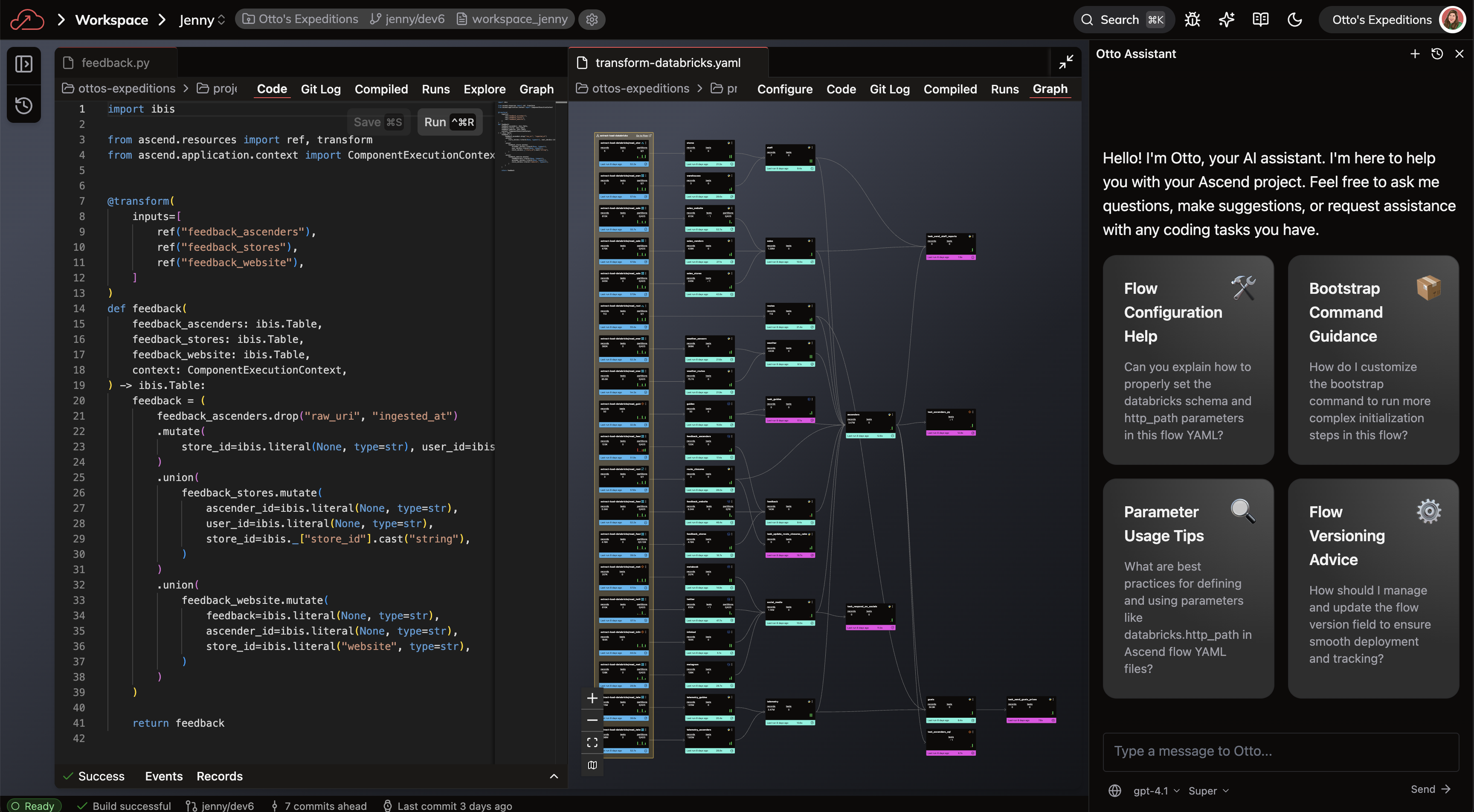Select Parameter Usage Tips suggestion card

(x=1188, y=588)
